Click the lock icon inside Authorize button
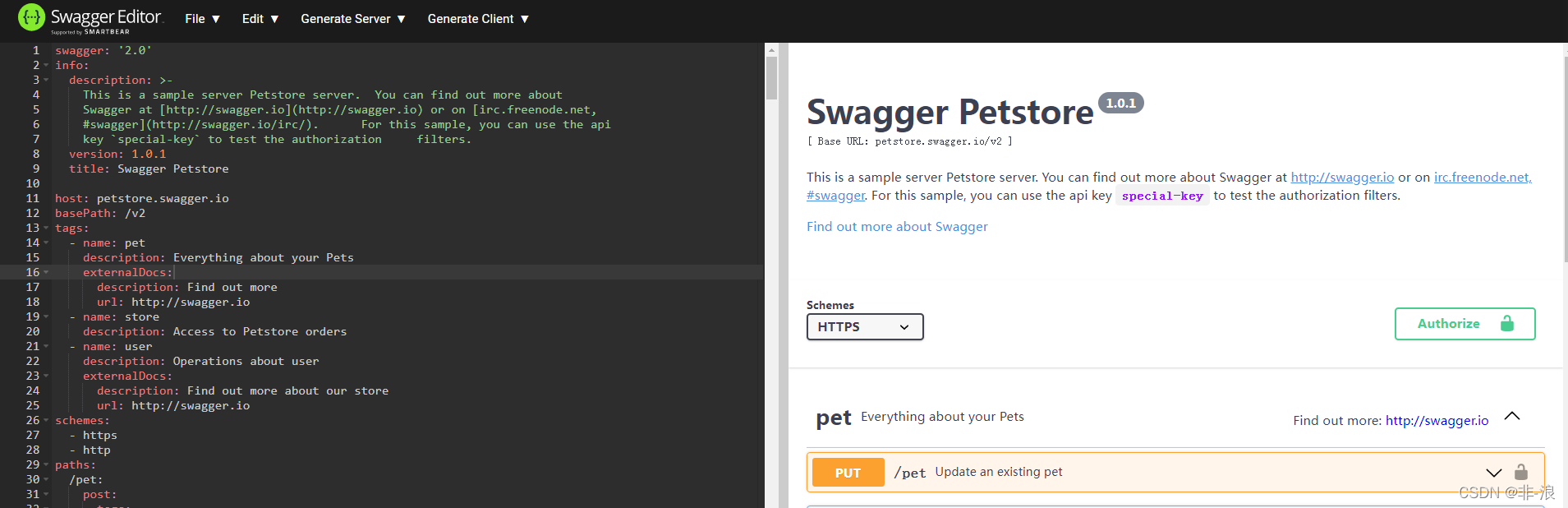The height and width of the screenshot is (508, 1568). [x=1506, y=323]
